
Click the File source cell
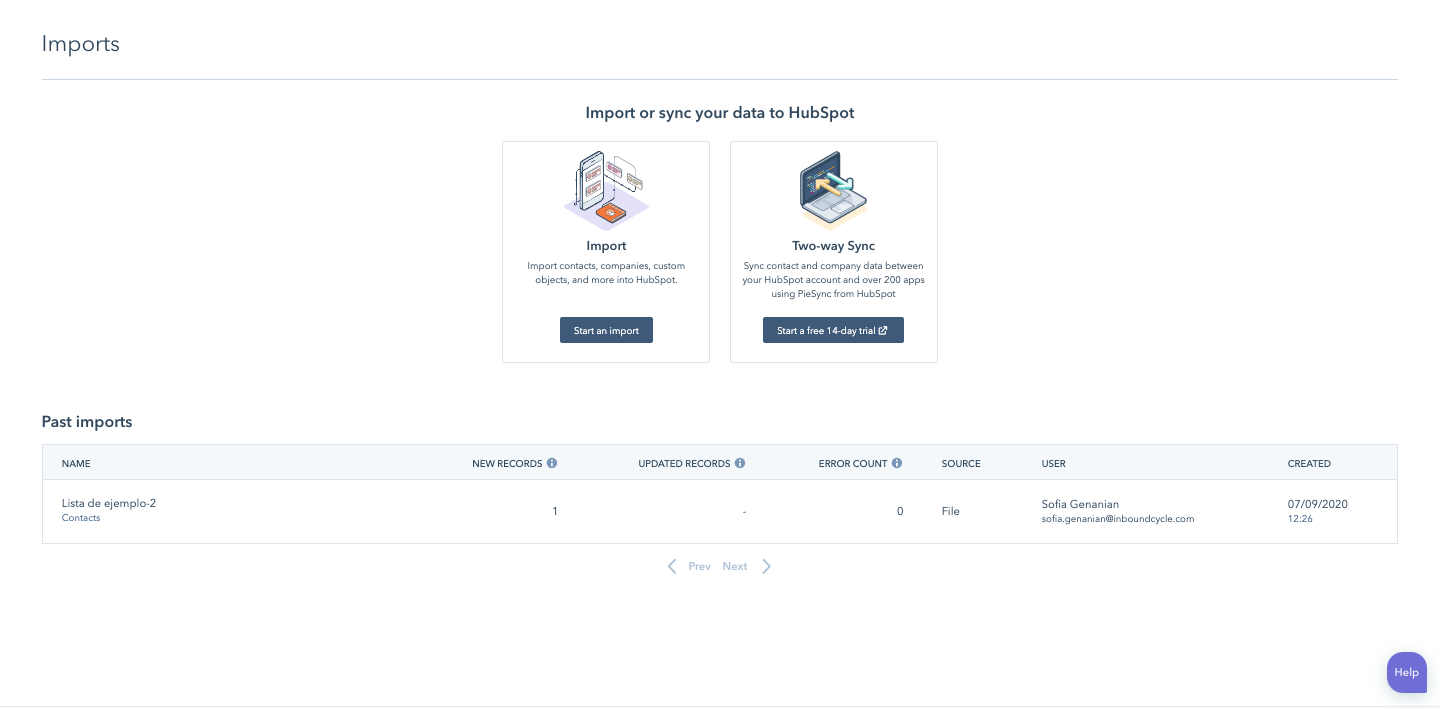[950, 511]
